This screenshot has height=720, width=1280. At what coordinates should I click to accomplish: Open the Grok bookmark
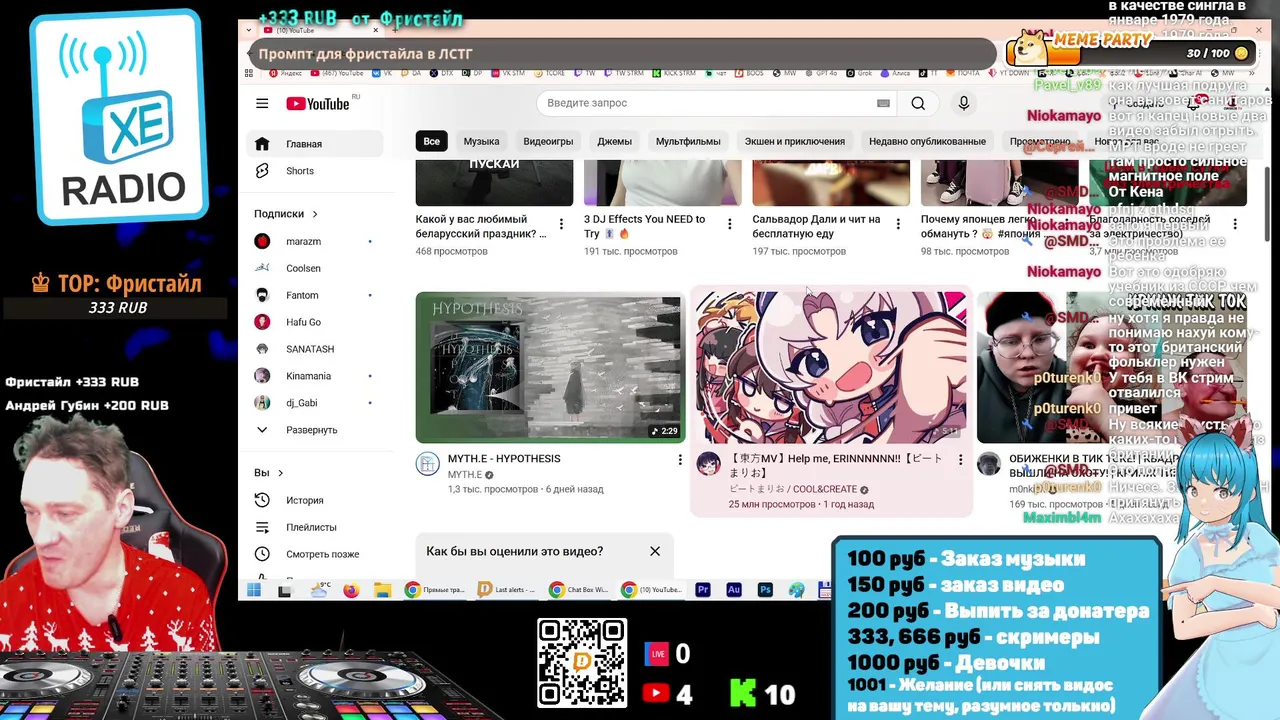pos(860,73)
